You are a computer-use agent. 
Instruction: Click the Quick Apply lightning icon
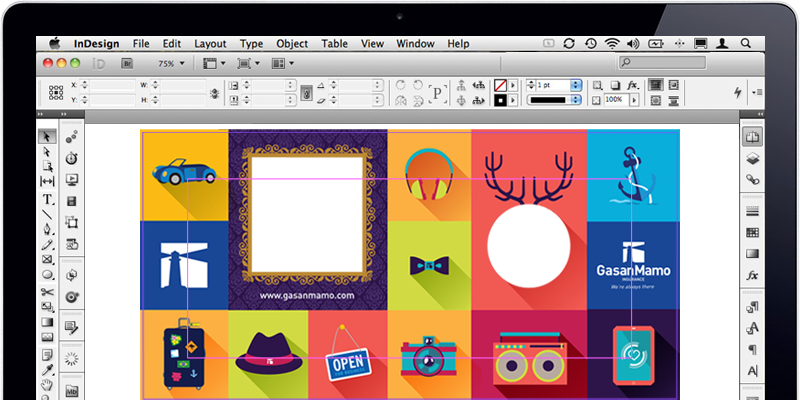pyautogui.click(x=738, y=92)
